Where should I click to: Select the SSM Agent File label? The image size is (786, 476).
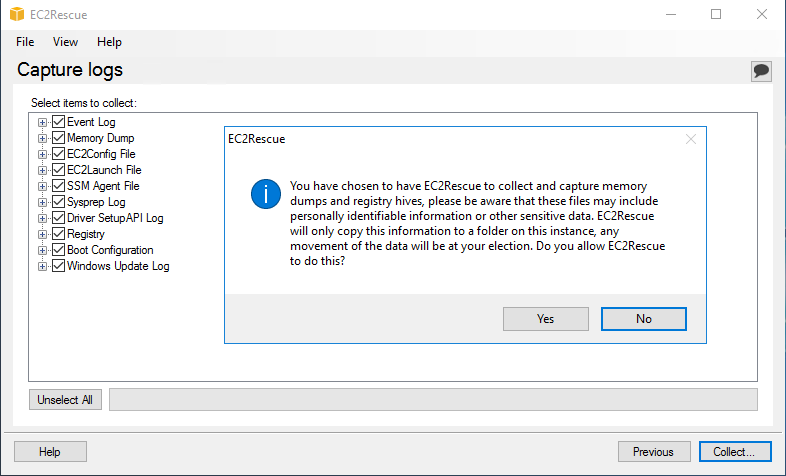pos(103,186)
